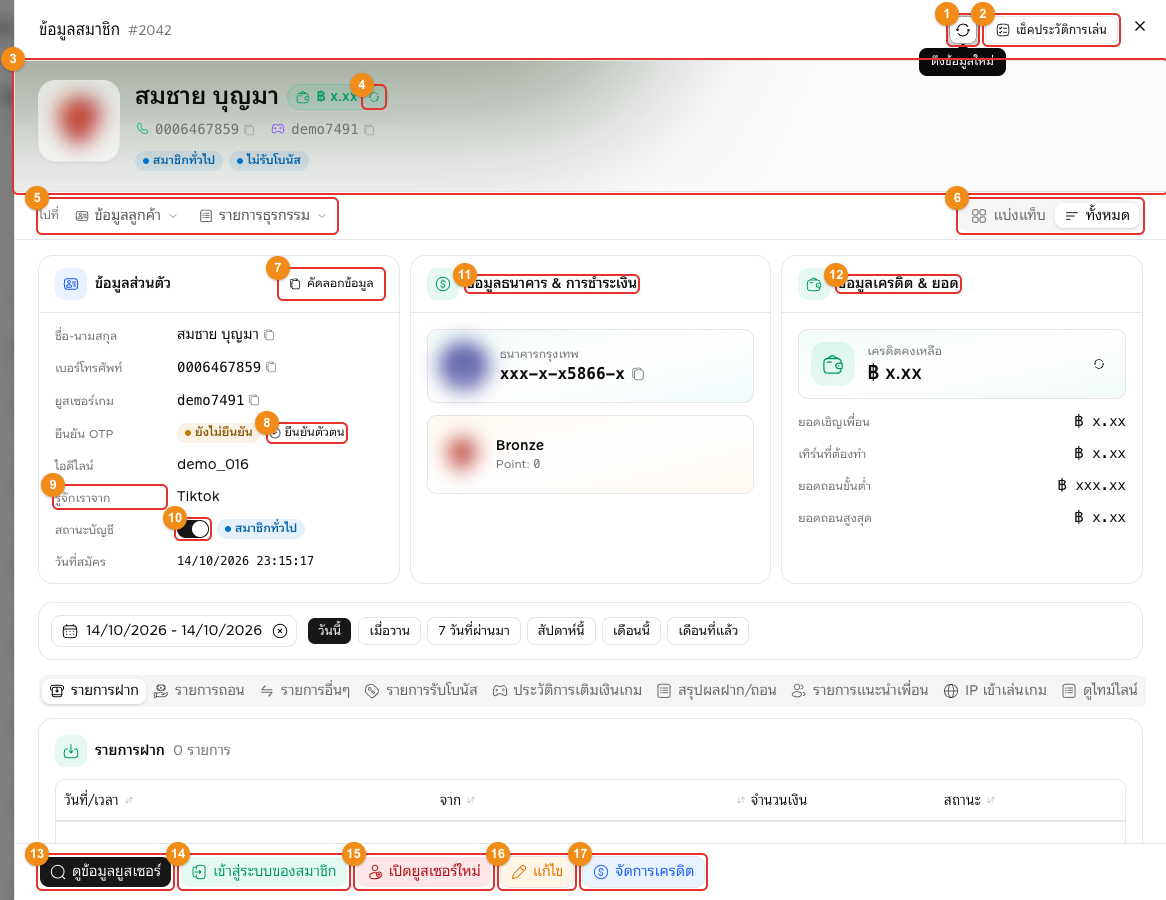Click the refresh data icon beside เช็คประวัติการเล่น
This screenshot has height=900, width=1166.
point(963,30)
